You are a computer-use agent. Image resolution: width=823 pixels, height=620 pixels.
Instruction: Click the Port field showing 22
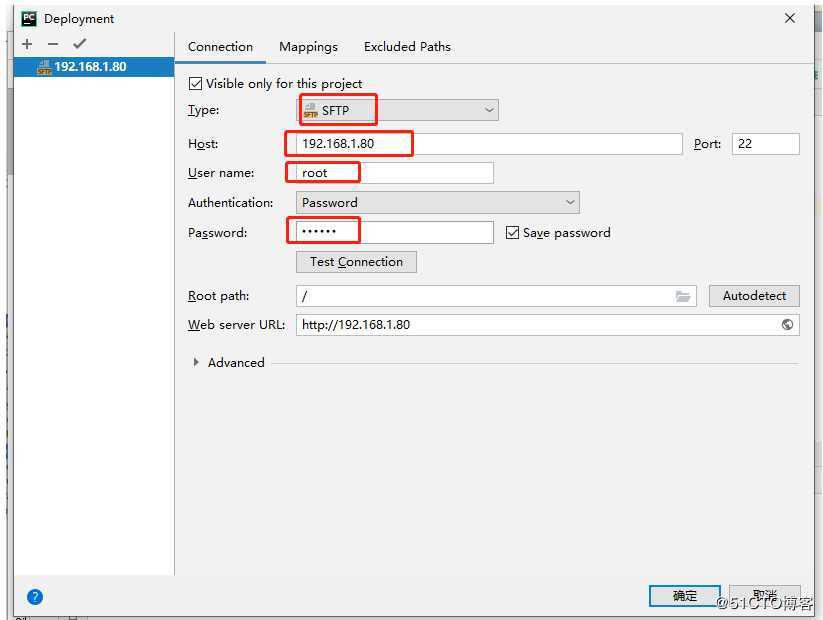click(x=766, y=144)
